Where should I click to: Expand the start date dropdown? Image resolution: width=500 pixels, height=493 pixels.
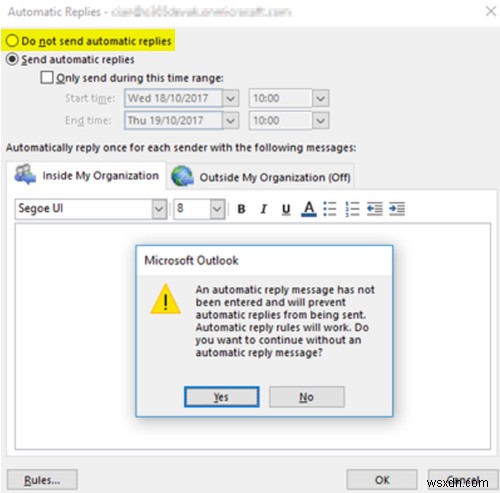tap(230, 98)
